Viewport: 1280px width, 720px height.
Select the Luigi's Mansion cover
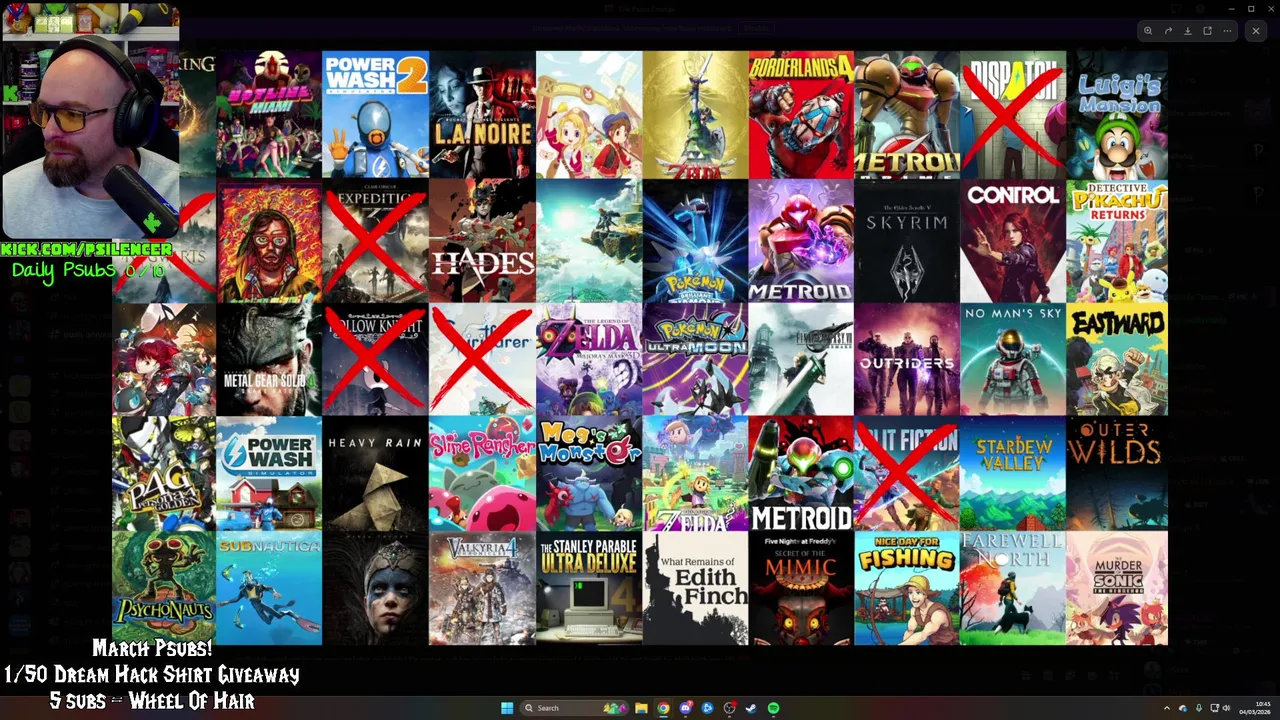[1118, 115]
